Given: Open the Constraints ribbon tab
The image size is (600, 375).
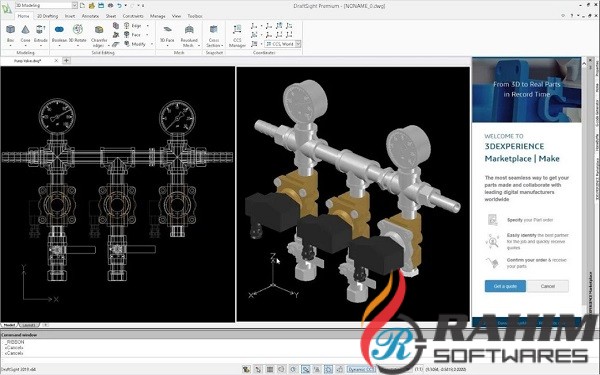Looking at the screenshot, I should point(133,16).
